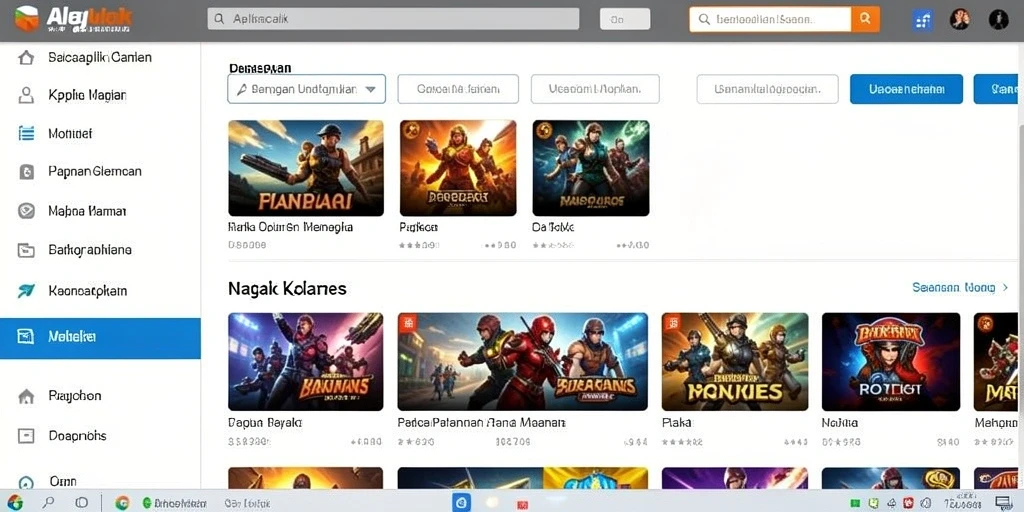Image resolution: width=1024 pixels, height=512 pixels.
Task: Click the app logo in the header
Action: point(27,19)
